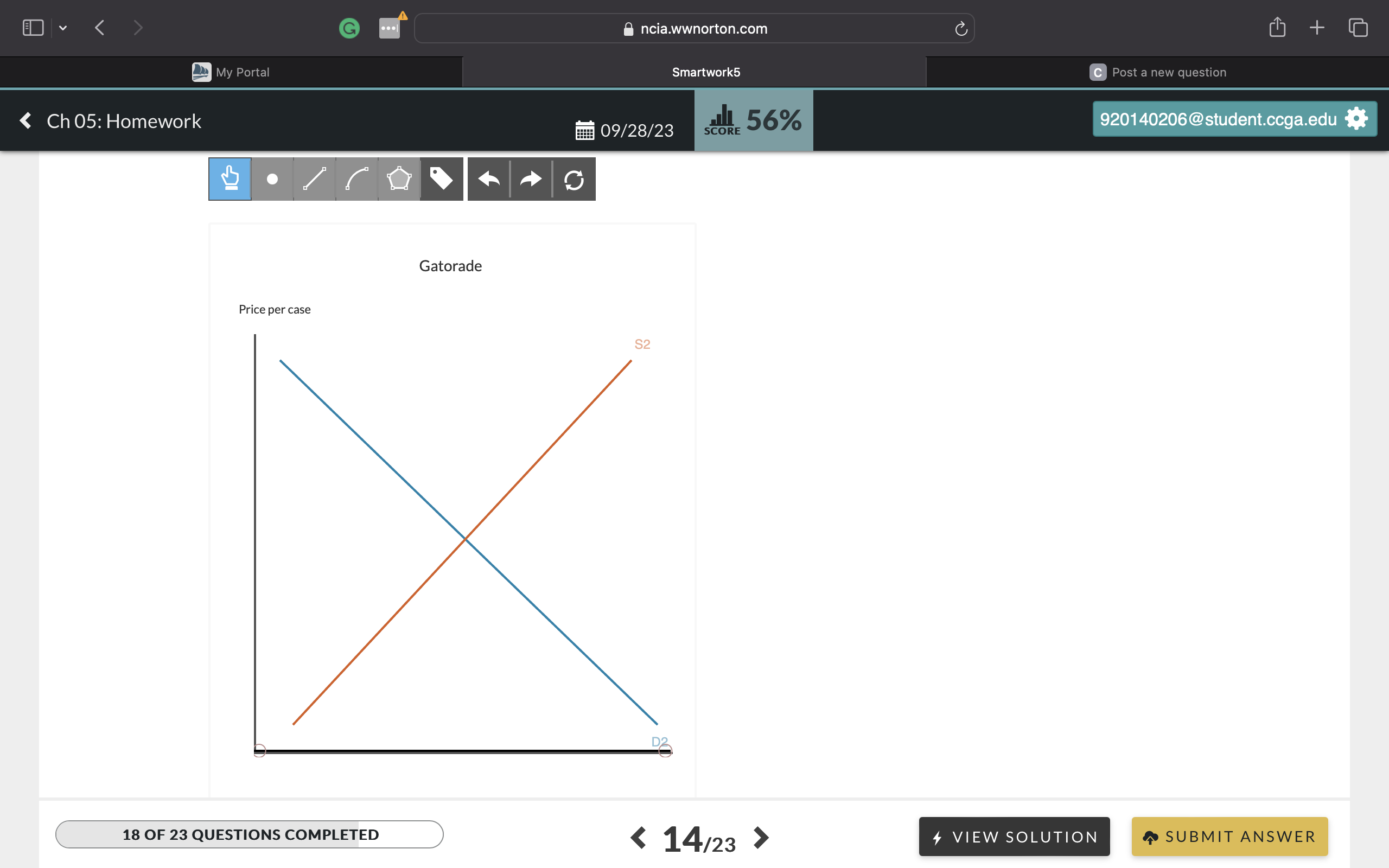Select the label/tag tool
Screen dimensions: 1389x868
441,179
